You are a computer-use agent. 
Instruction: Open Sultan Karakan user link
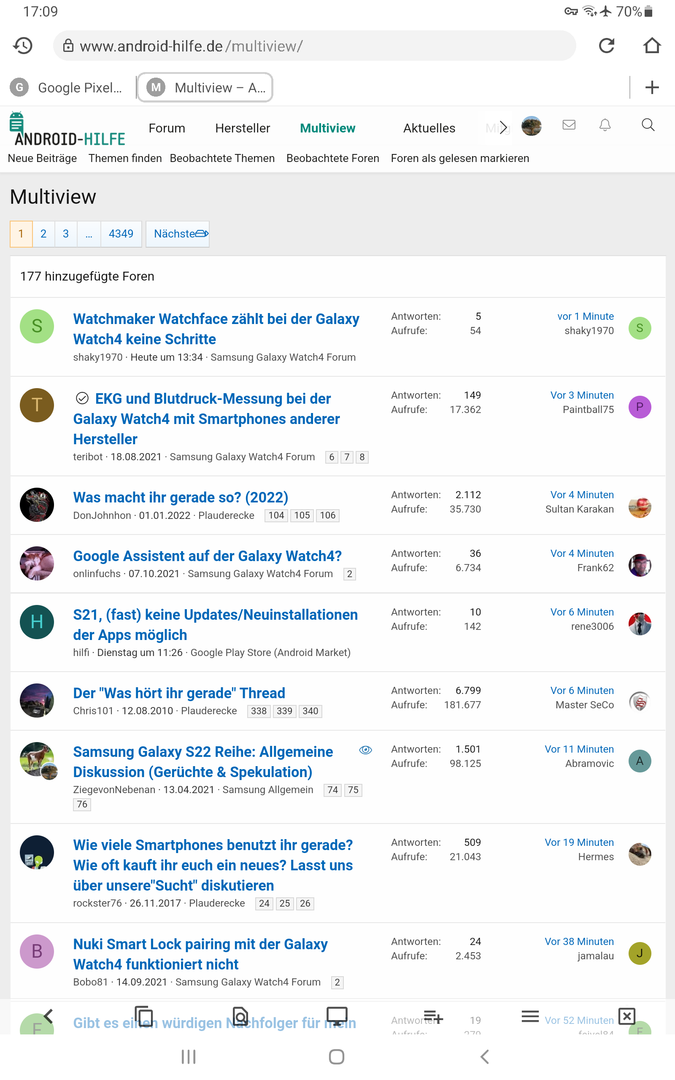point(579,509)
